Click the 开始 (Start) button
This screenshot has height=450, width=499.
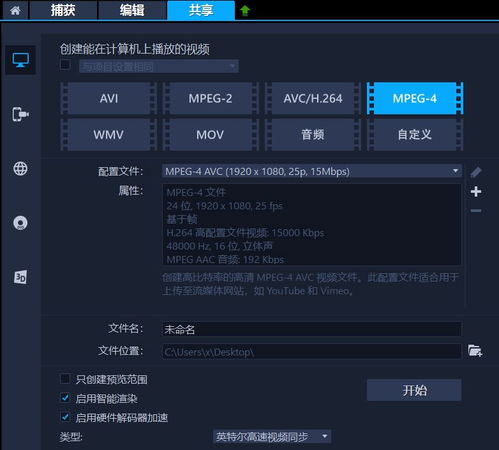tap(414, 390)
